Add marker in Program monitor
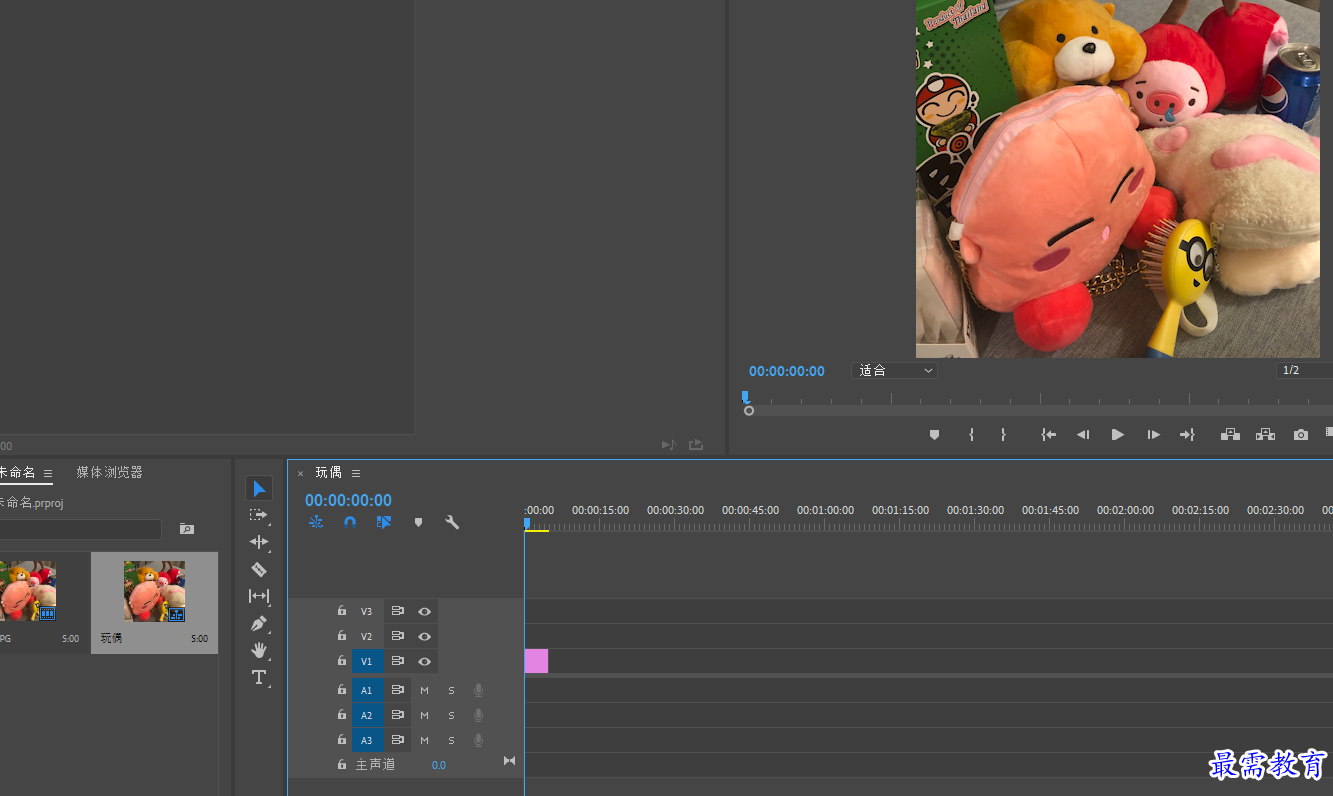This screenshot has width=1333, height=796. pyautogui.click(x=935, y=435)
